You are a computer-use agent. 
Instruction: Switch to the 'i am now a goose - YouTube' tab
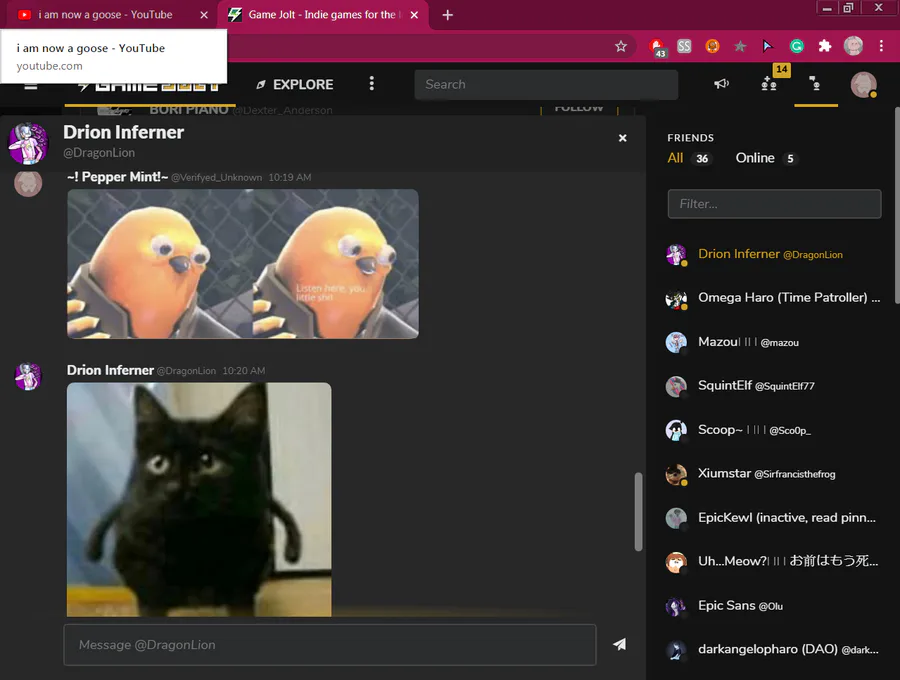pyautogui.click(x=105, y=15)
